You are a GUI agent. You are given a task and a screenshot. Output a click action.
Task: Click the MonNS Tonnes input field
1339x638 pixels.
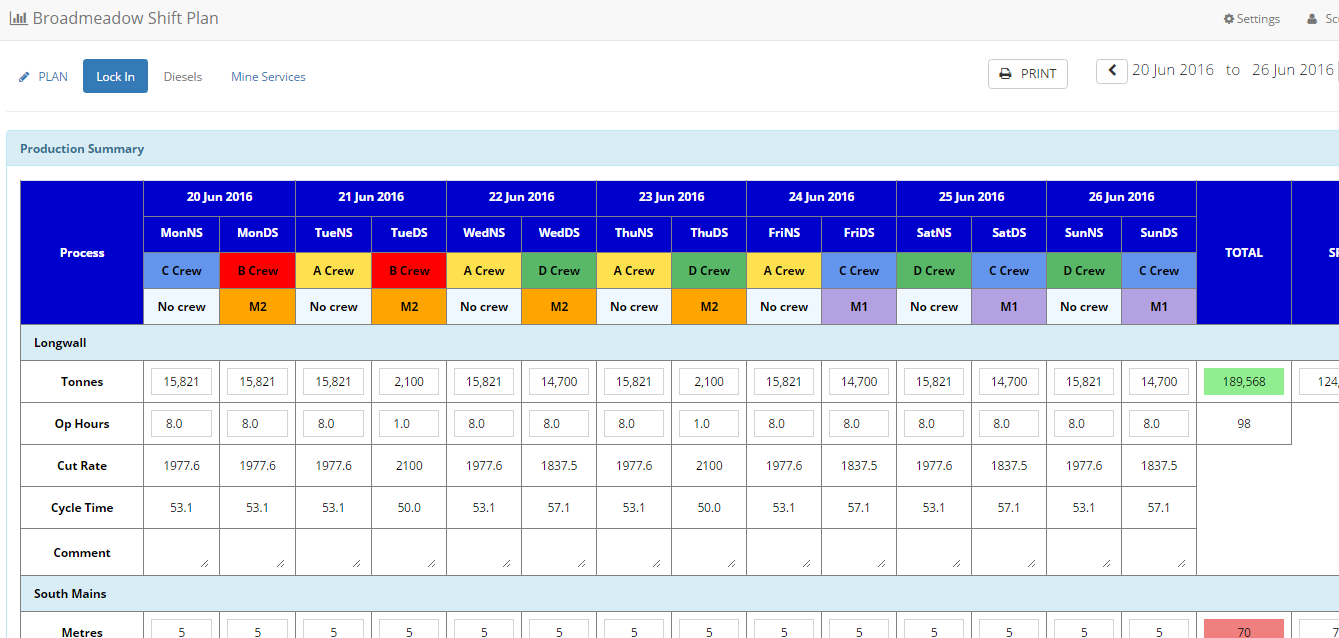(182, 381)
